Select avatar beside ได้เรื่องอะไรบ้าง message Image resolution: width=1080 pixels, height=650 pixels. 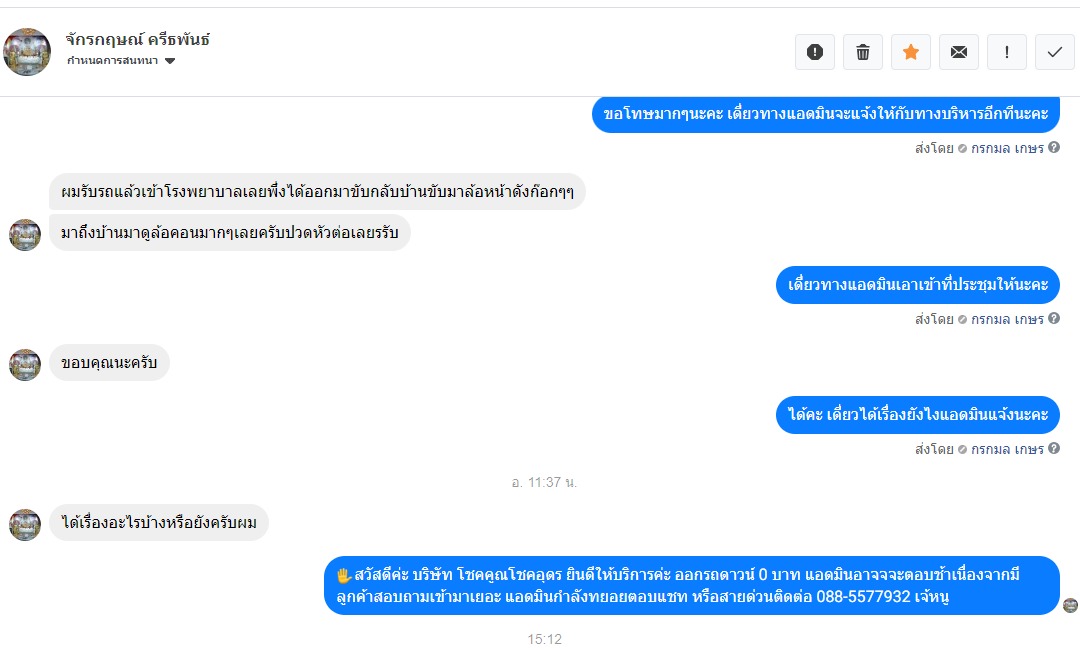25,525
